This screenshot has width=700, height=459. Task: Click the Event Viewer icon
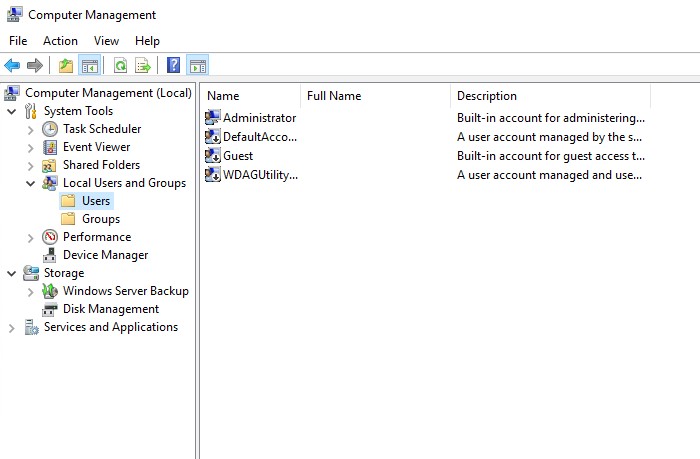50,147
